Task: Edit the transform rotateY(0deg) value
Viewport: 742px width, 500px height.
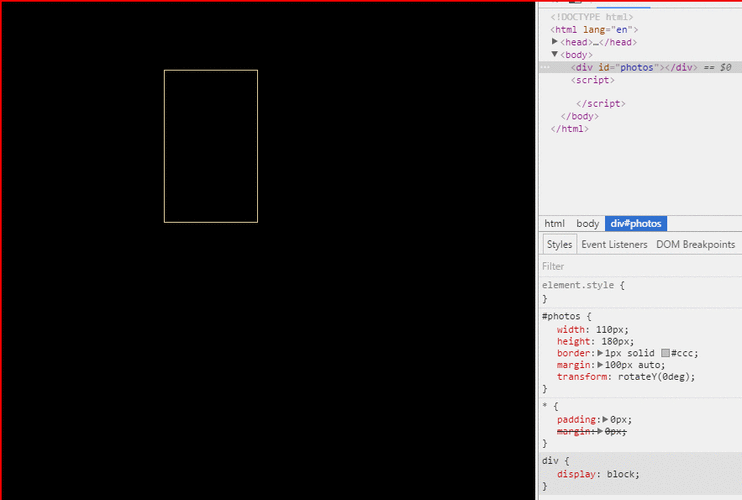Action: point(653,377)
